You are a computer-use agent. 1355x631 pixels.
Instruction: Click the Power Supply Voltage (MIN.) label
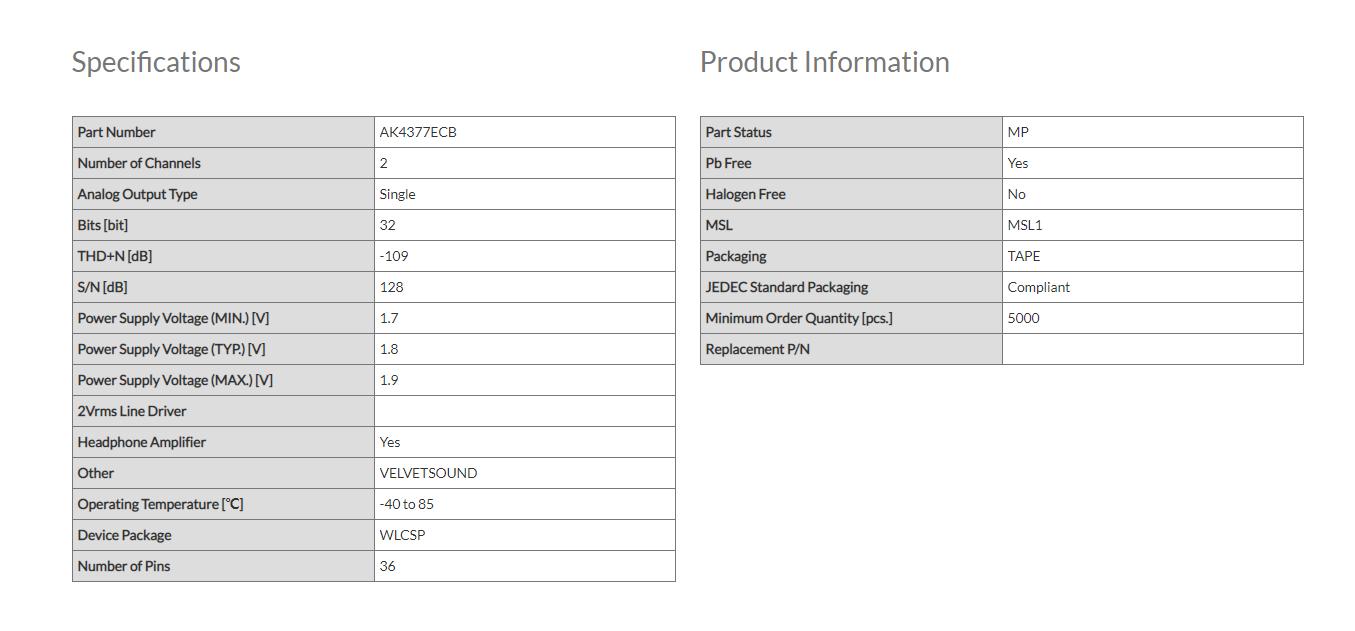coord(173,318)
